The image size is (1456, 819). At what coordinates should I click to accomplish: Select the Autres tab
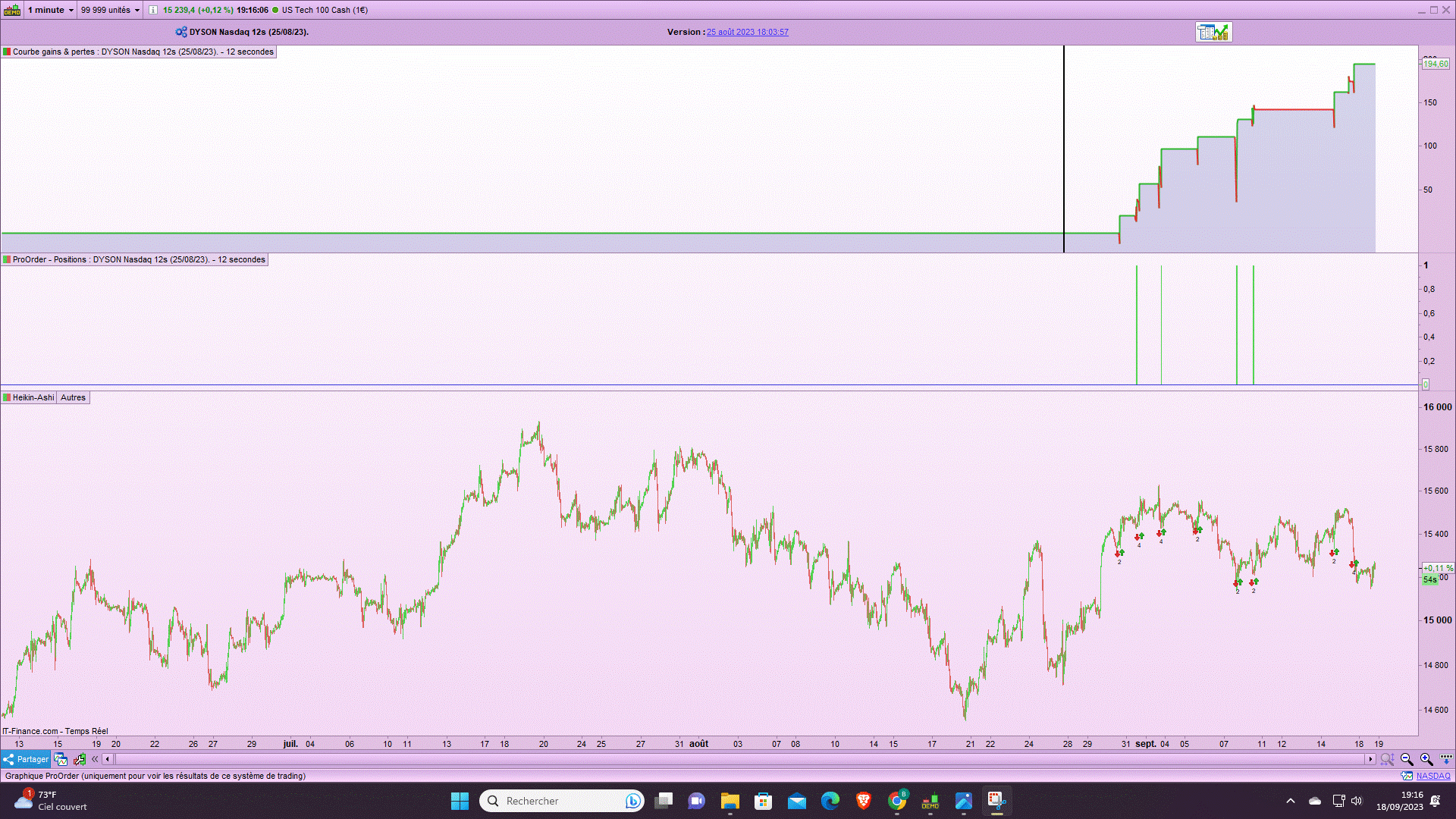(x=73, y=397)
